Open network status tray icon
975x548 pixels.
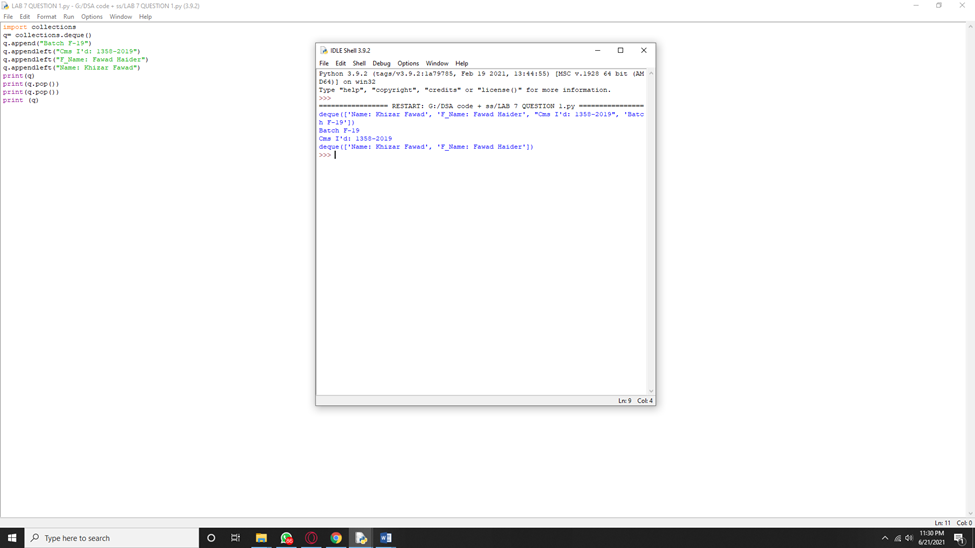[897, 538]
